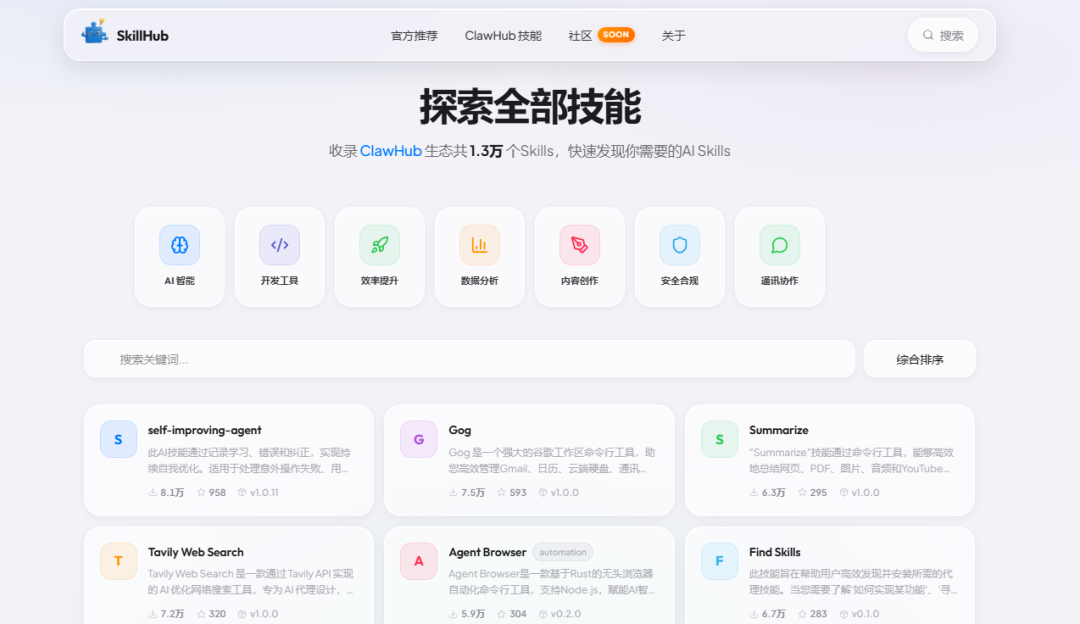Open the 安全合规 shield icon

680,245
